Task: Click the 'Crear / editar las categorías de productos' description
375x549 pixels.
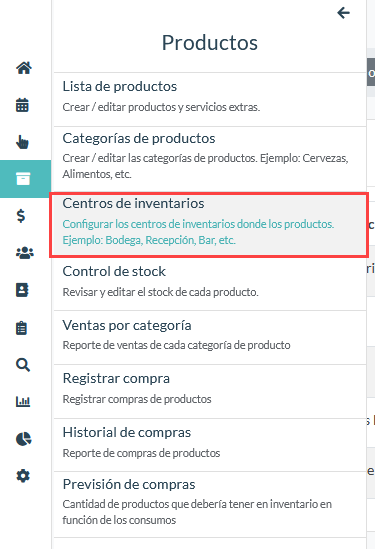Action: 206,166
